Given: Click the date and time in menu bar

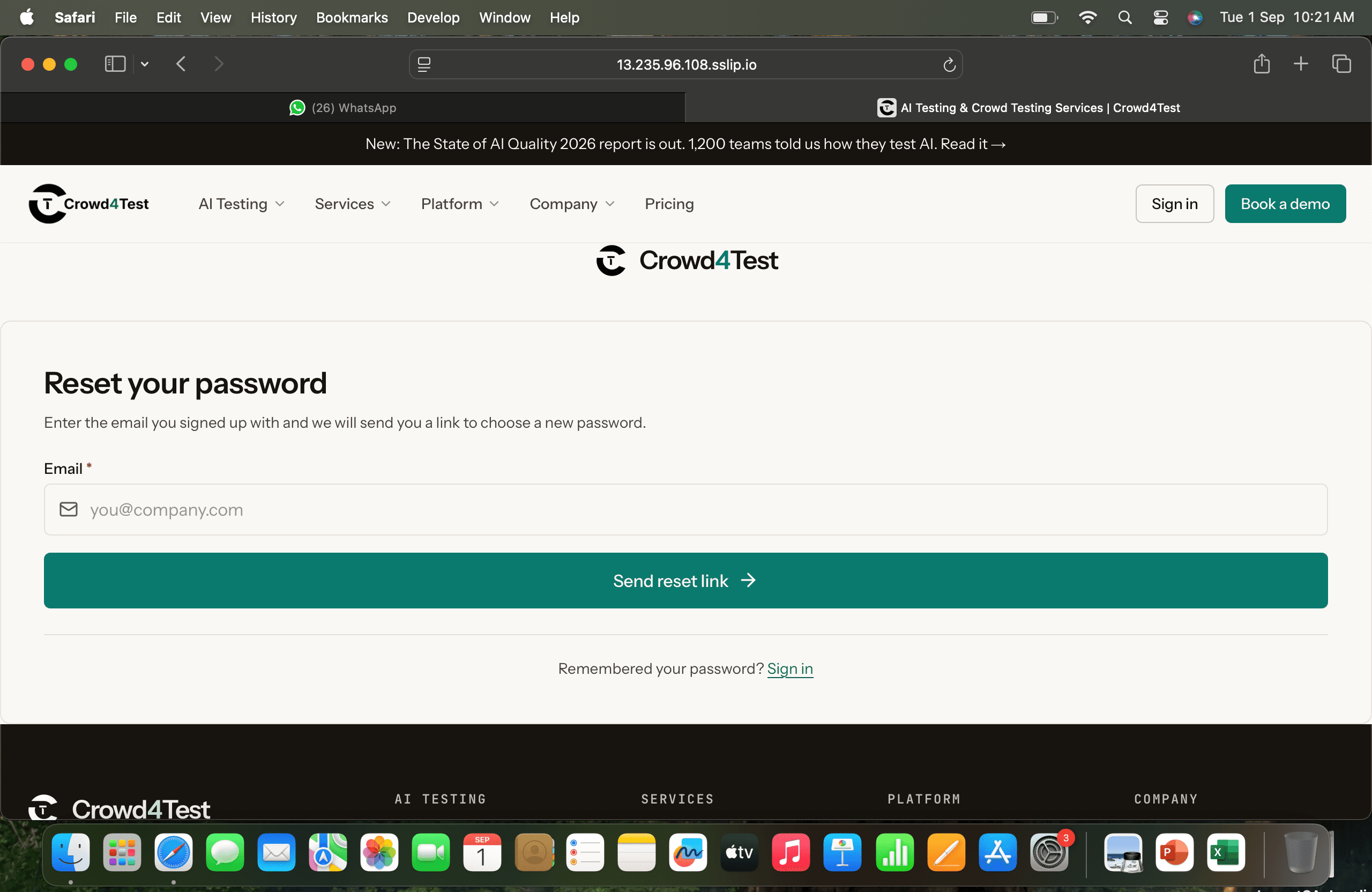Looking at the screenshot, I should pyautogui.click(x=1287, y=17).
